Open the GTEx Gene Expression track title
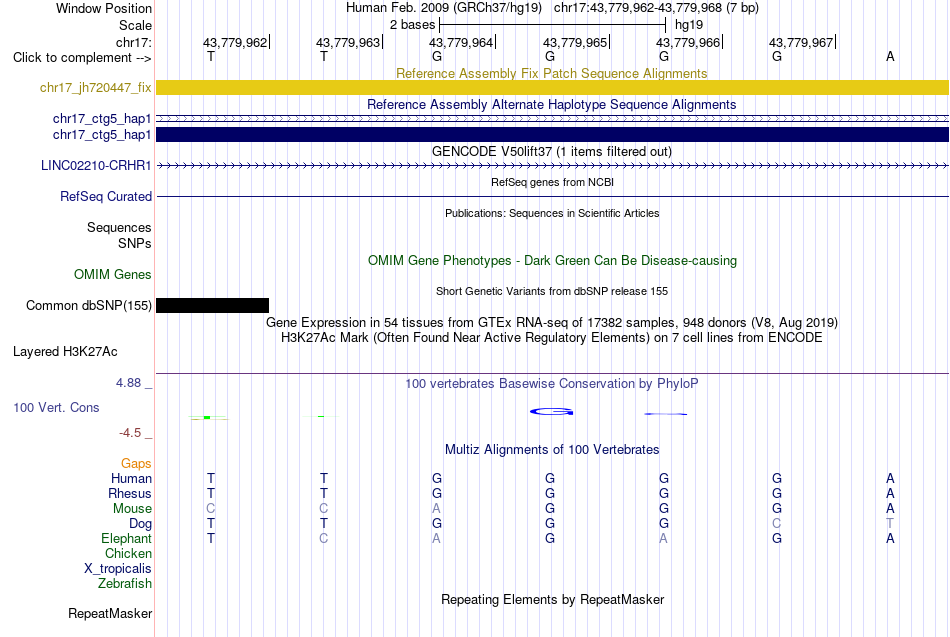 point(552,322)
